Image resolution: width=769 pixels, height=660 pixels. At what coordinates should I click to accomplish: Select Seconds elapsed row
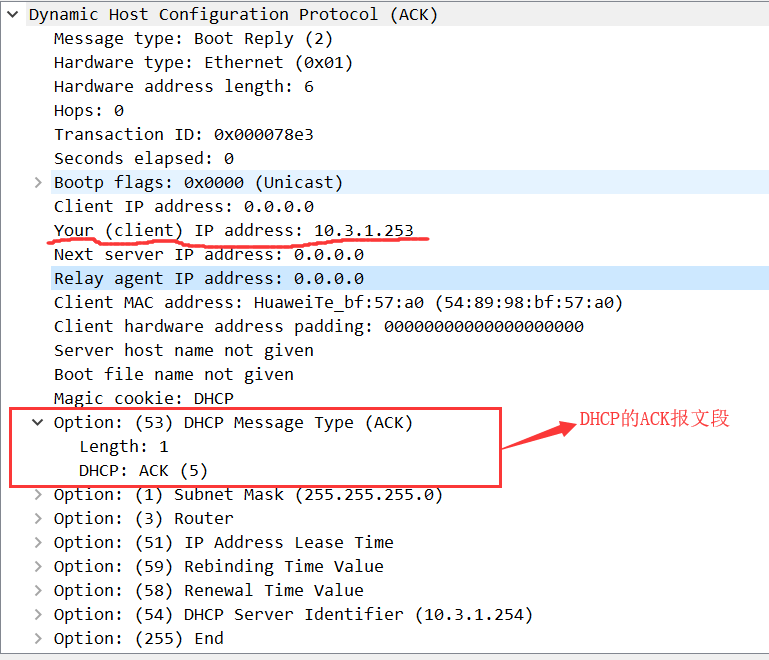tap(144, 158)
